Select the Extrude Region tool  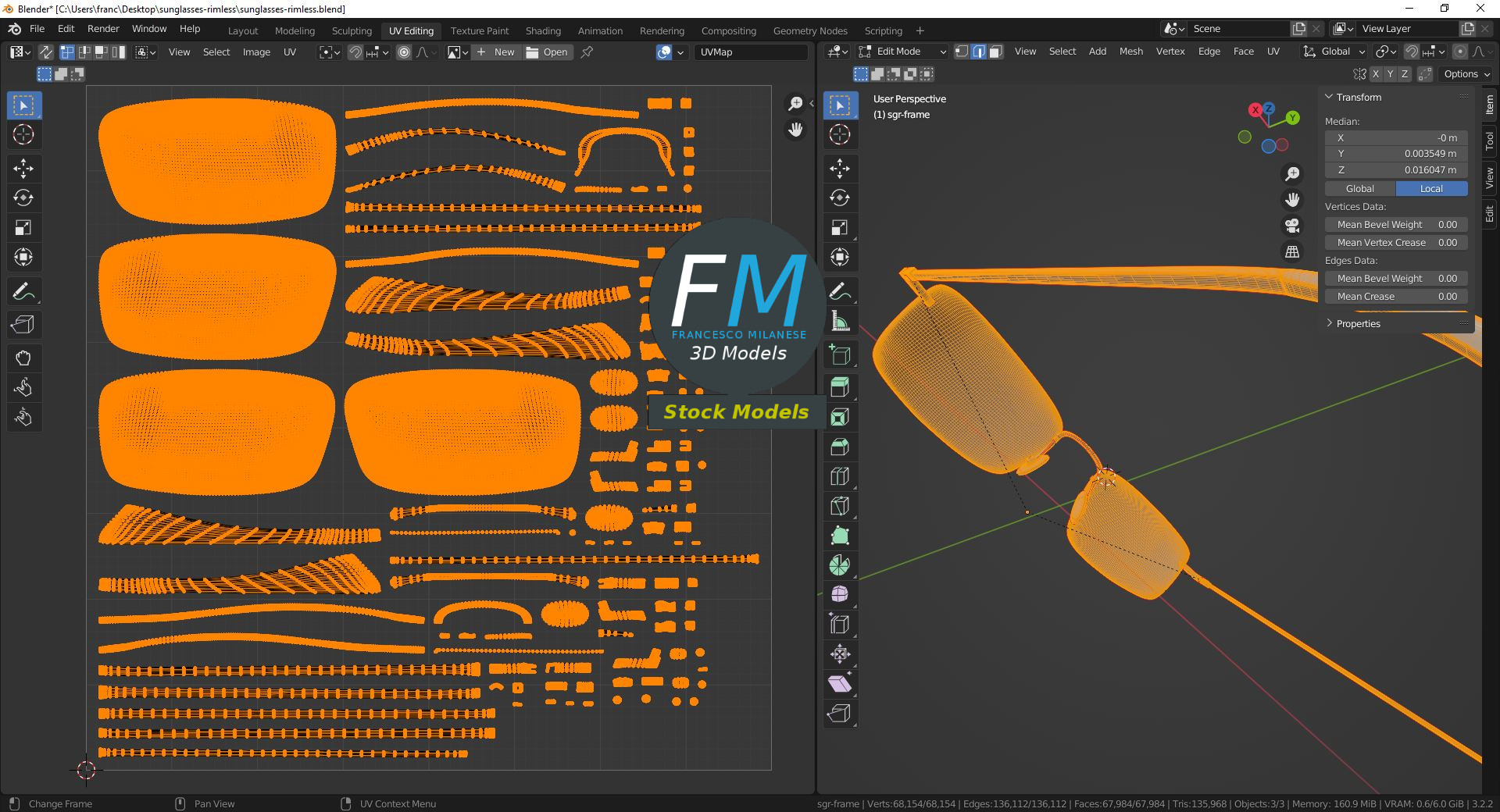840,387
